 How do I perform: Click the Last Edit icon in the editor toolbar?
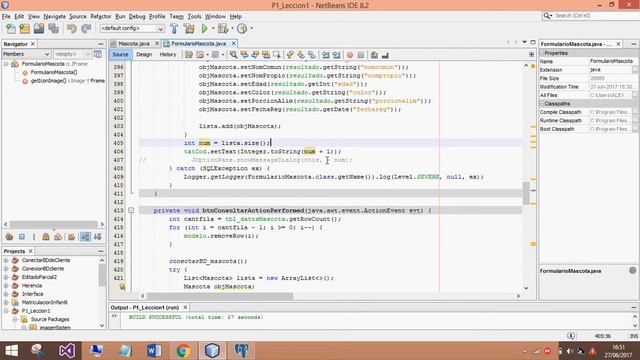[x=189, y=55]
